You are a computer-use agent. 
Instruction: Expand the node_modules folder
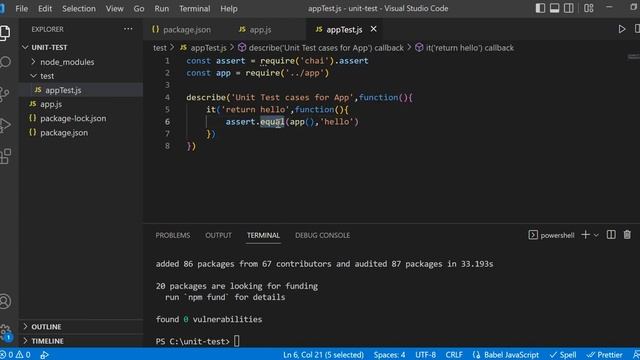[67, 62]
